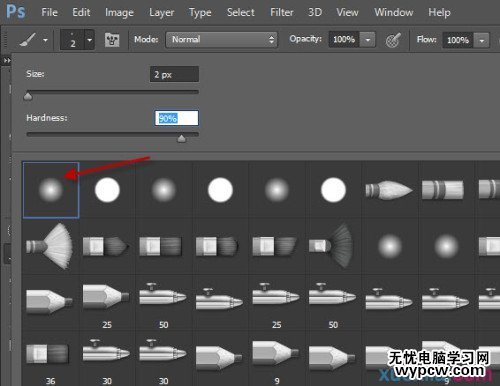Click the Opacity 100% field
500x386 pixels.
344,40
